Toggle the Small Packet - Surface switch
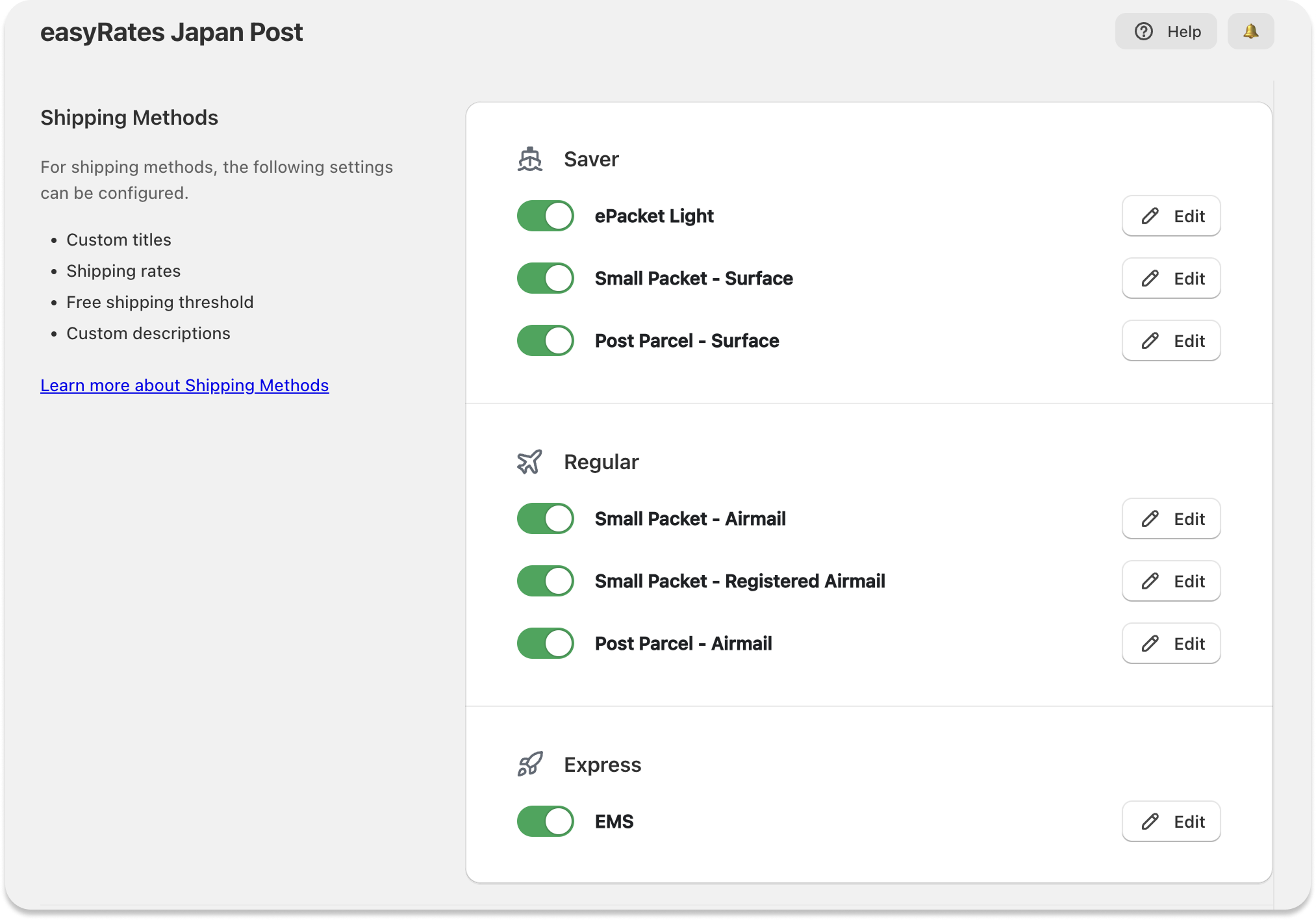The image size is (1316, 920). pos(546,278)
